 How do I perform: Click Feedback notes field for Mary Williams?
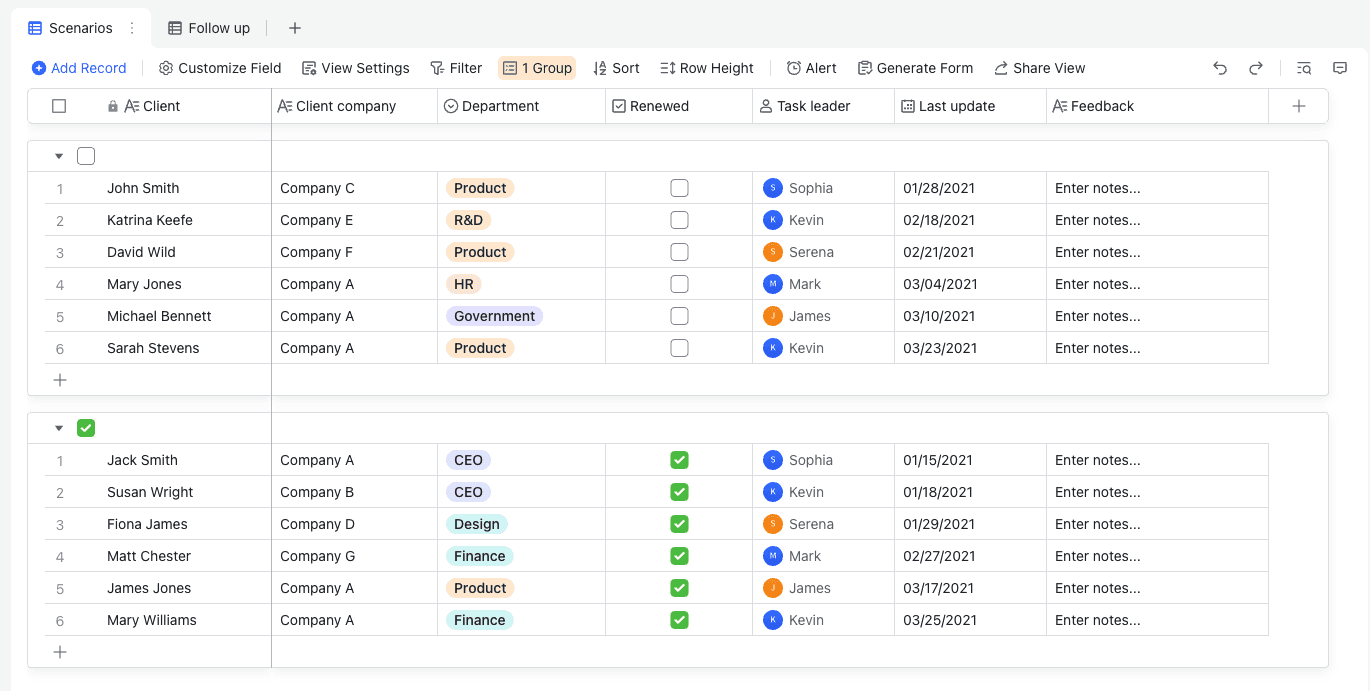tap(1157, 620)
